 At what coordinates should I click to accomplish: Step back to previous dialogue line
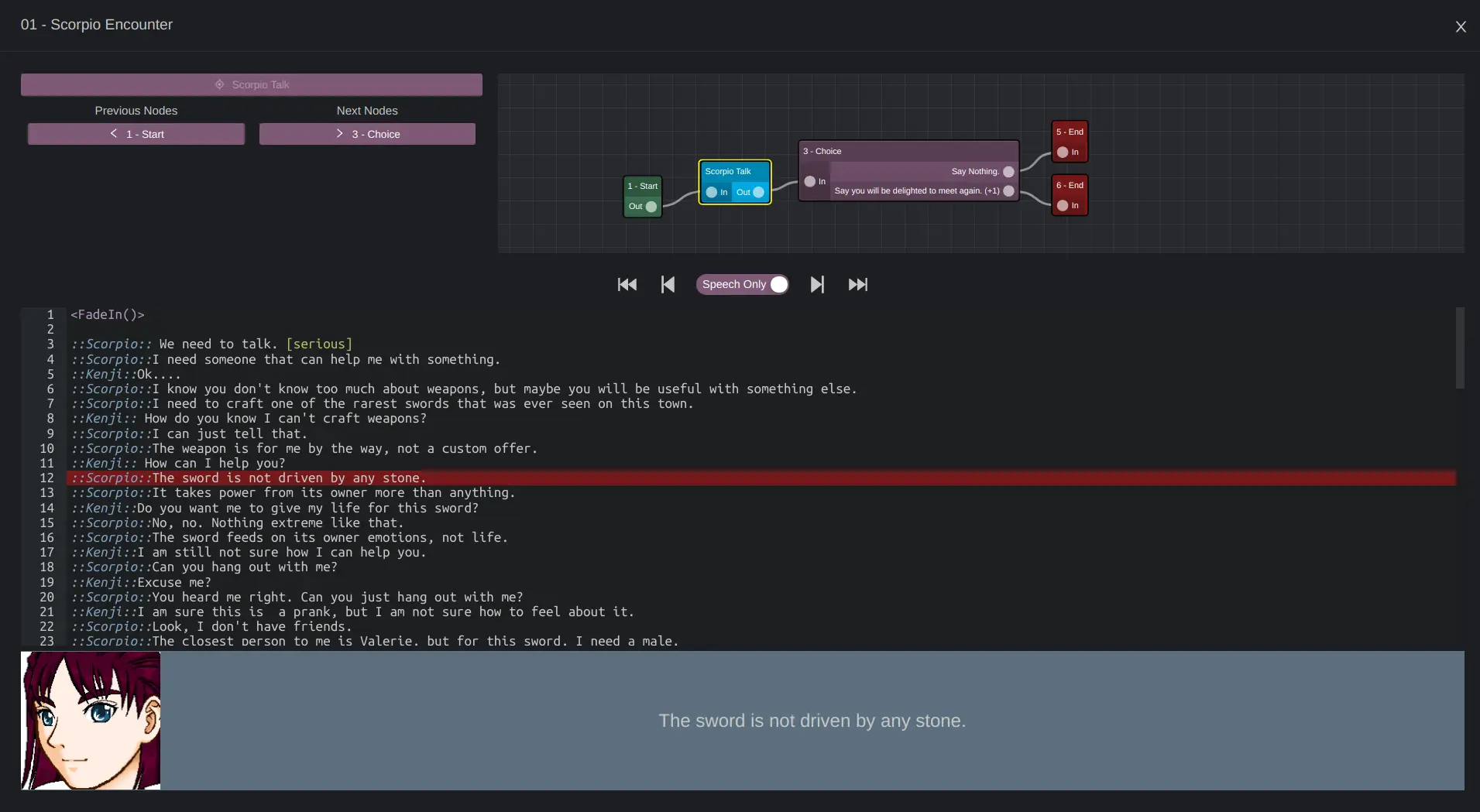tap(668, 285)
